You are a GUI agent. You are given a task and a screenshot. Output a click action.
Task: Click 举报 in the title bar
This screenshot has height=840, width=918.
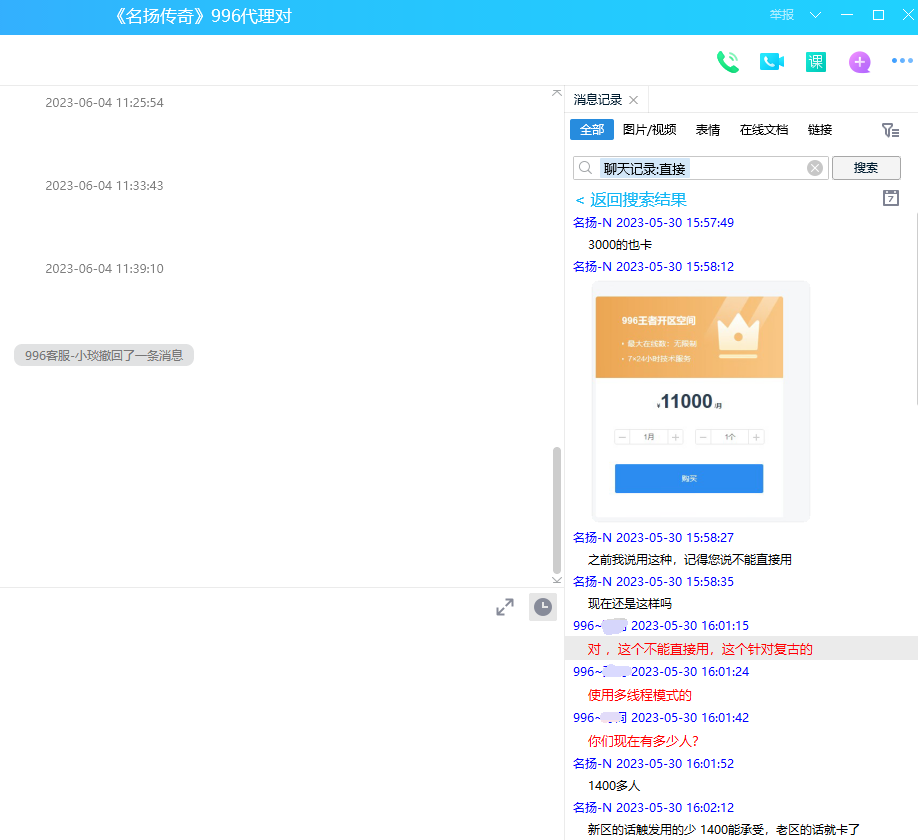(x=782, y=15)
